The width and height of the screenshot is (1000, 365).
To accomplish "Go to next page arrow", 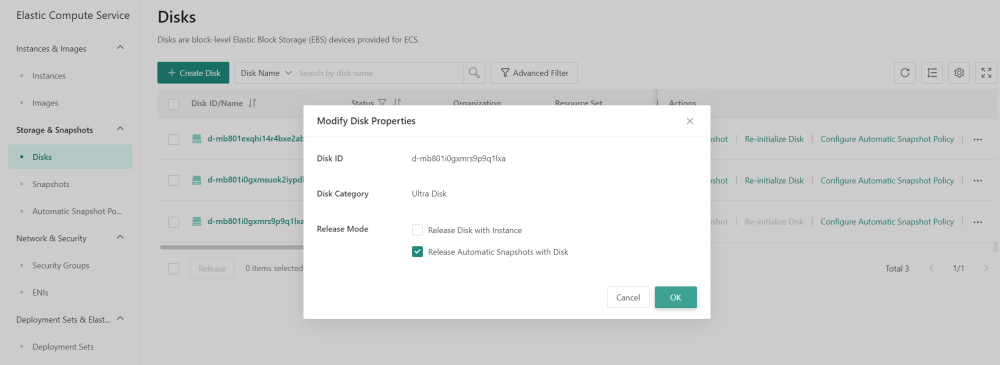I will 987,269.
